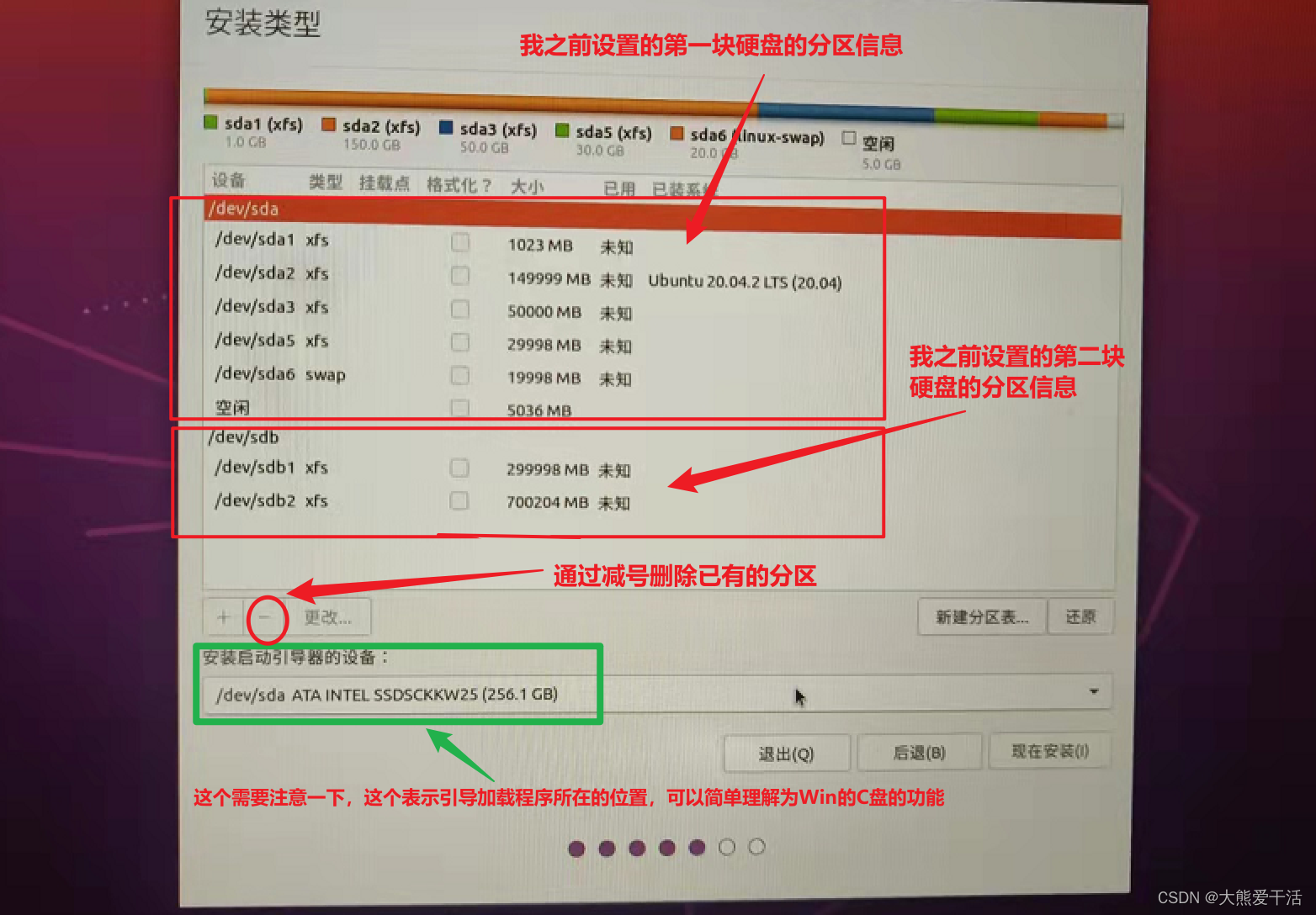Open the bootloader device dropdown /dev/sda ATA INTEL
Viewport: 1316px width, 915px height.
pyautogui.click(x=657, y=694)
